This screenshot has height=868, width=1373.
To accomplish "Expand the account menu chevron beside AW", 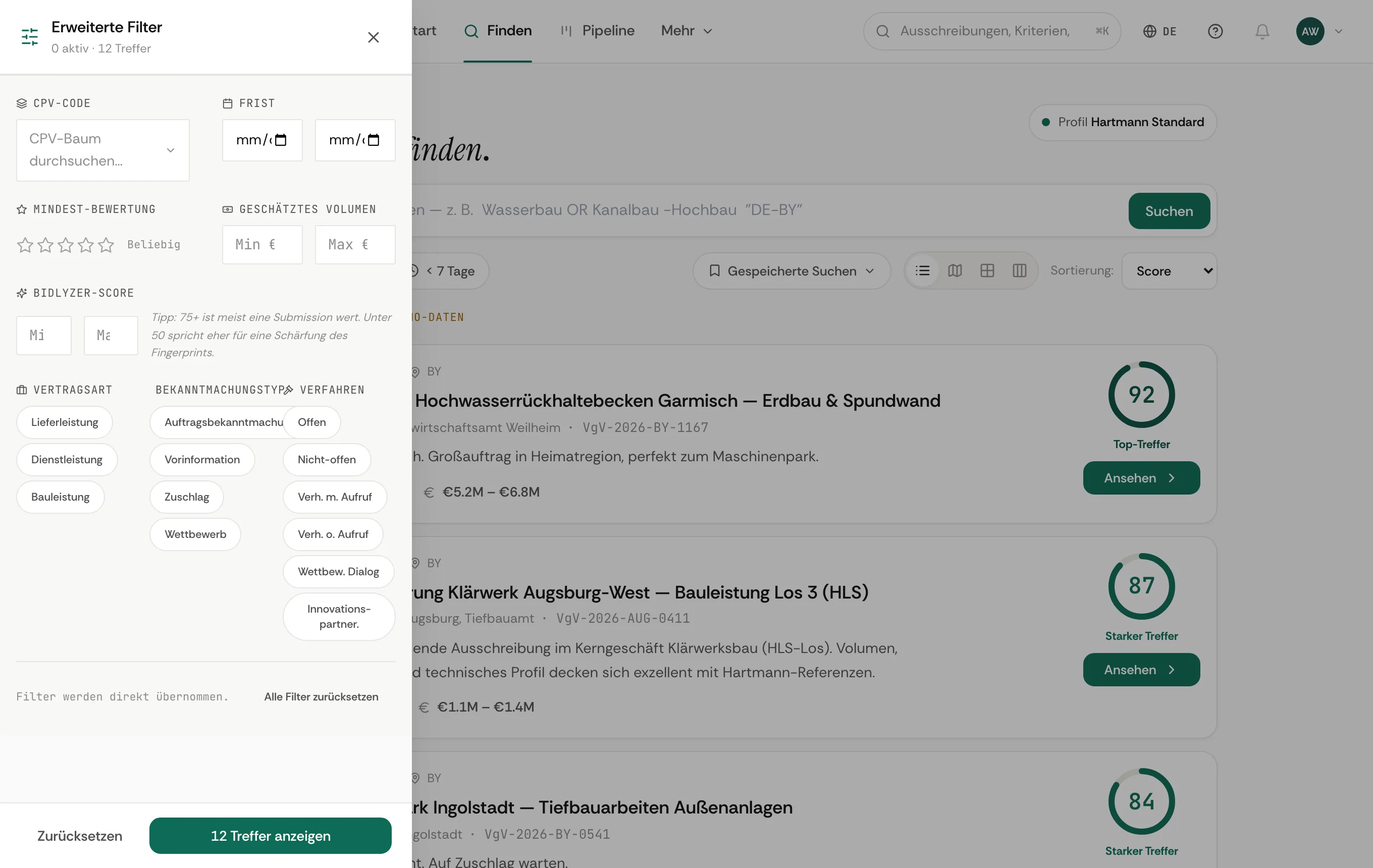I will pos(1339,31).
